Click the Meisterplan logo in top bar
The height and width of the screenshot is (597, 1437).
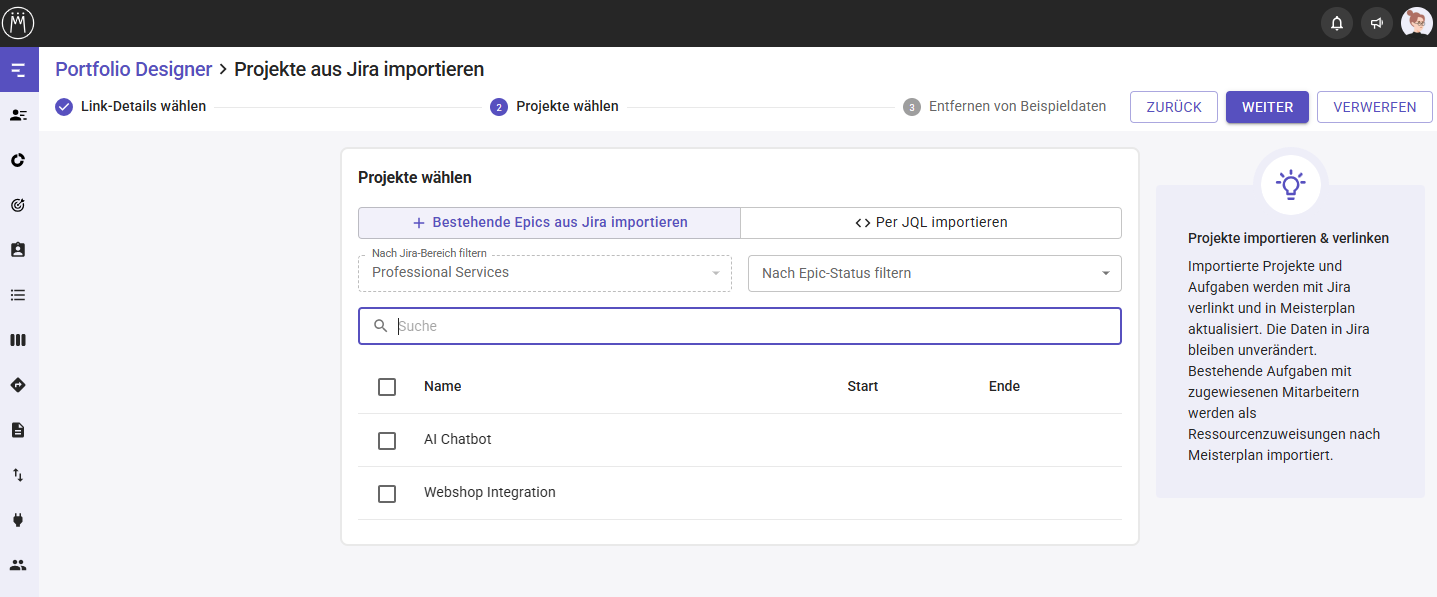click(19, 22)
